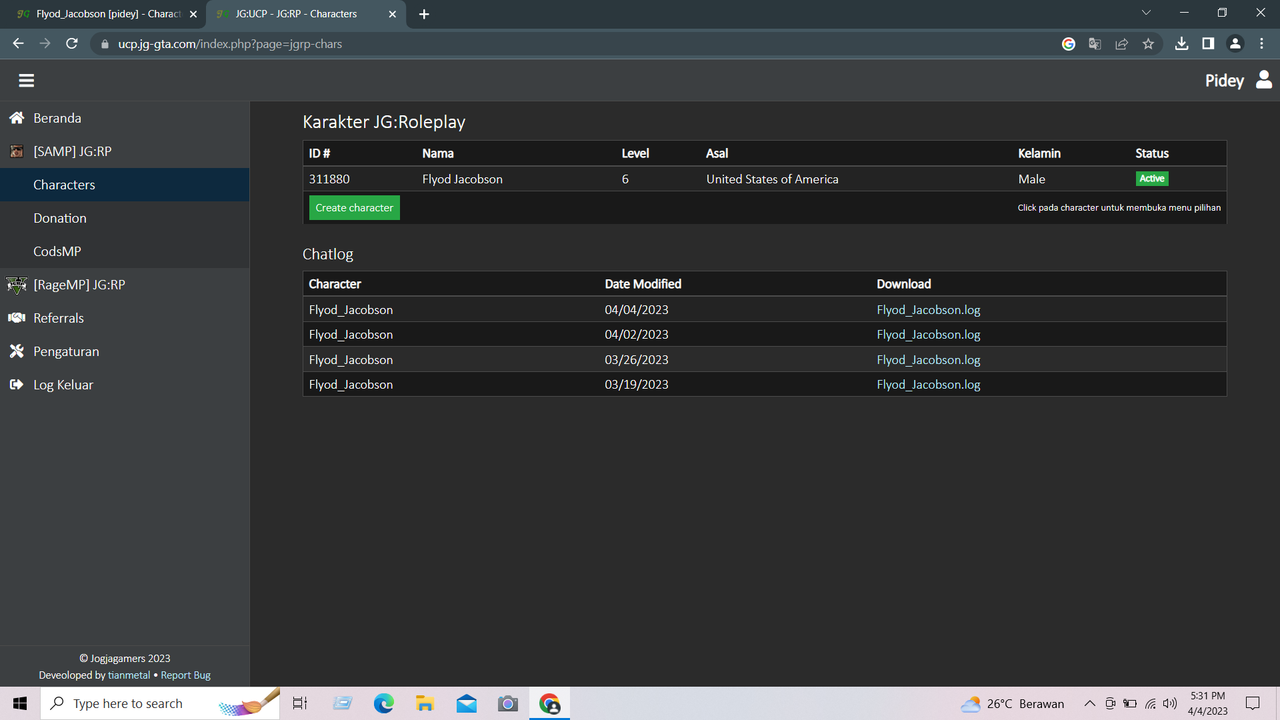Screen dimensions: 1280x720
Task: Reload the page with the refresh icon
Action: pos(71,44)
